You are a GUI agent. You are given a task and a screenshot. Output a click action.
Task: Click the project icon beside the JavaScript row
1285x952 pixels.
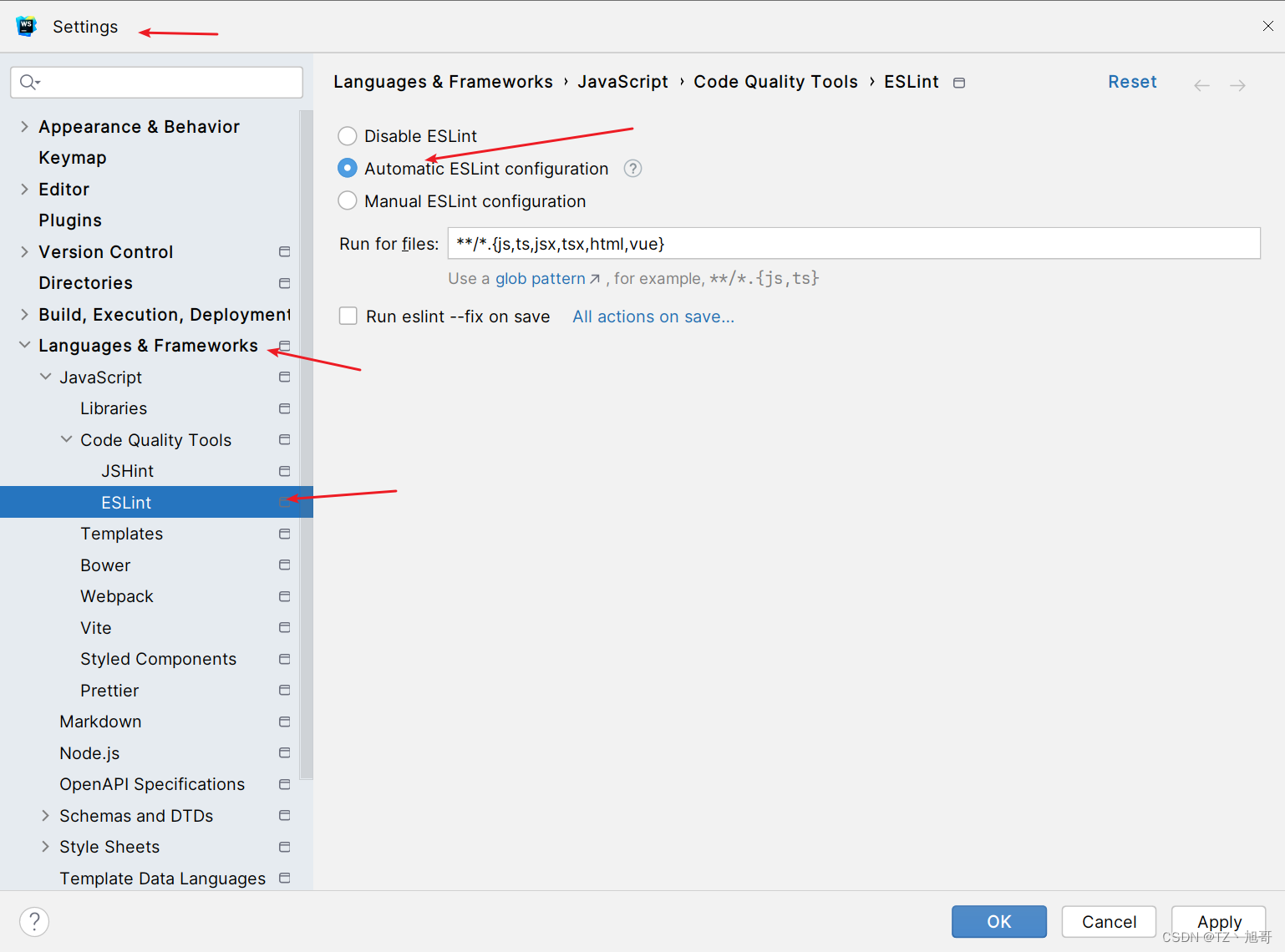point(284,377)
